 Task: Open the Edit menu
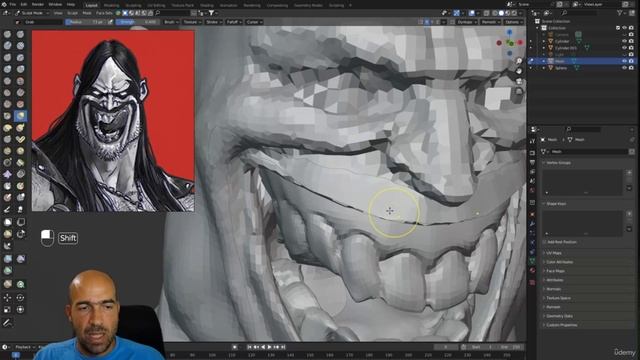pyautogui.click(x=24, y=4)
